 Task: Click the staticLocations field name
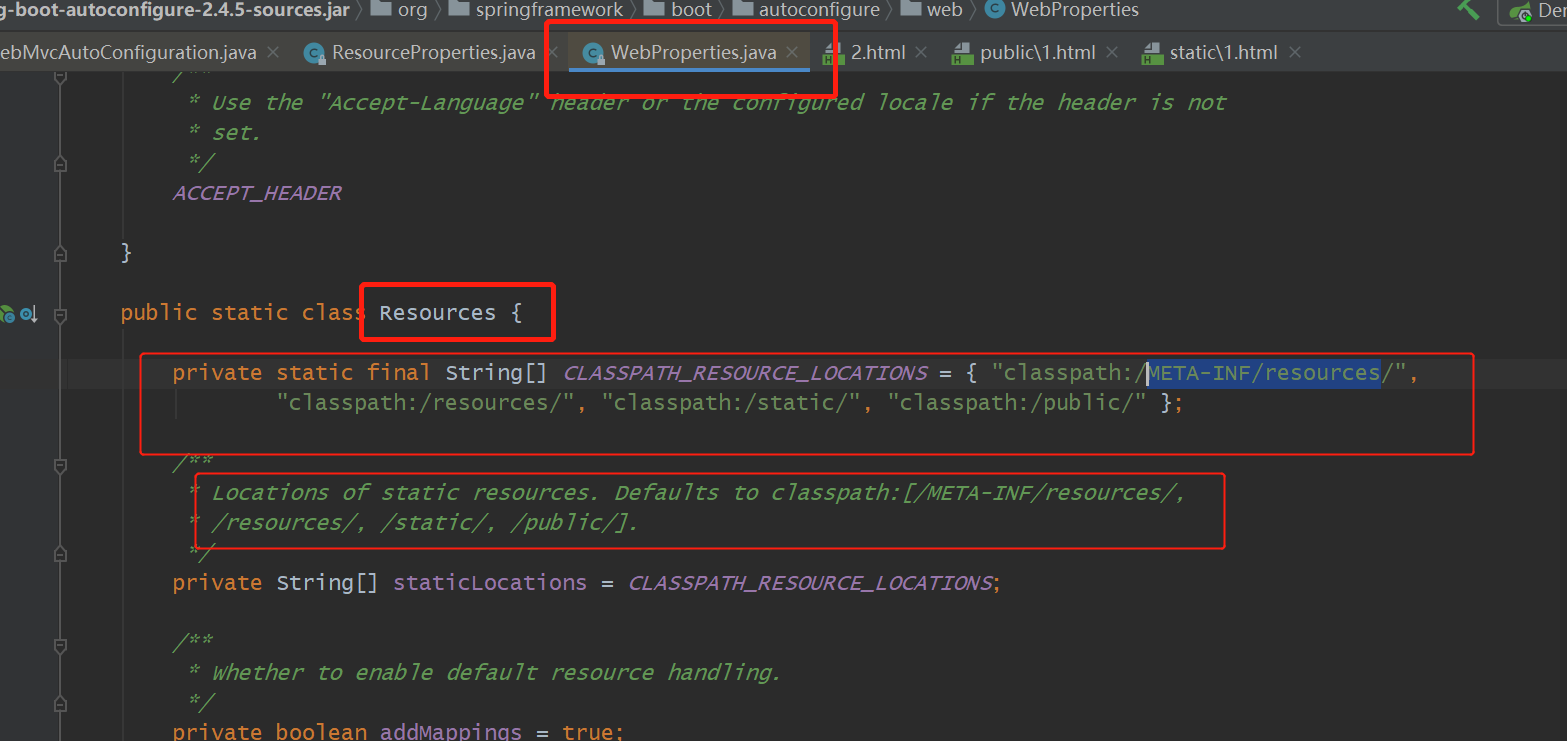(490, 583)
